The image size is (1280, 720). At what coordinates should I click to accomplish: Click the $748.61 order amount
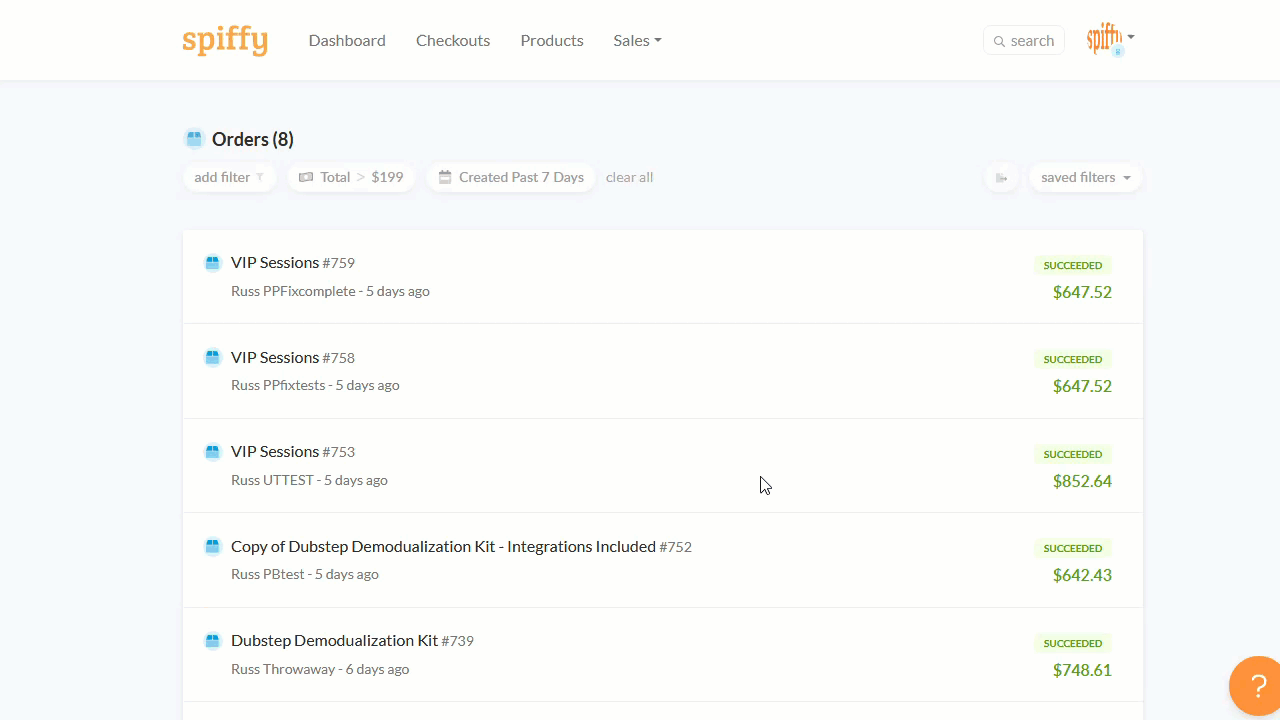1082,670
